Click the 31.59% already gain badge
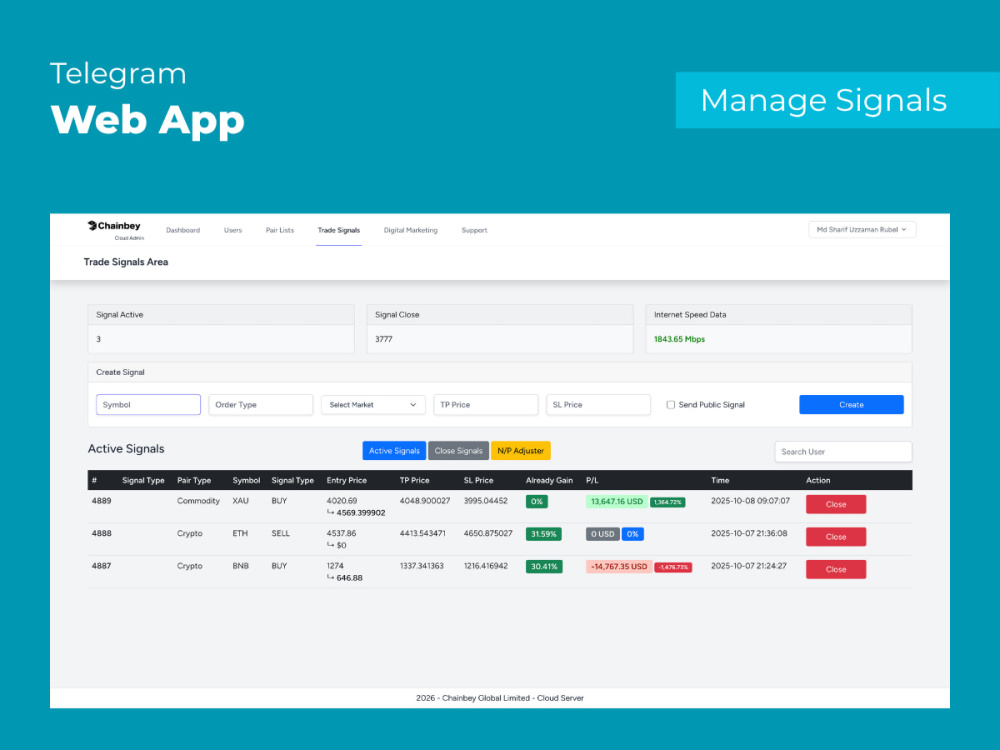Image resolution: width=1000 pixels, height=750 pixels. click(543, 534)
